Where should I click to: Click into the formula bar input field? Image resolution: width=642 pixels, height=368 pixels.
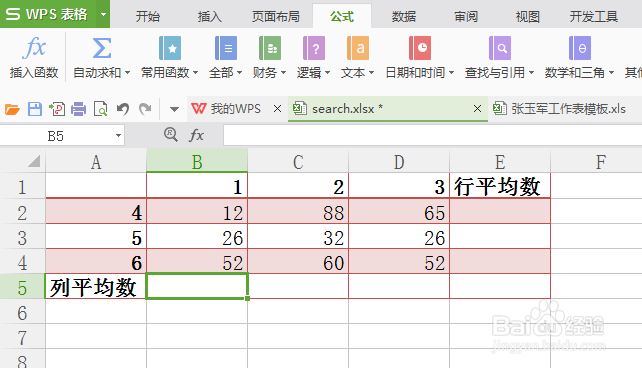coord(433,135)
